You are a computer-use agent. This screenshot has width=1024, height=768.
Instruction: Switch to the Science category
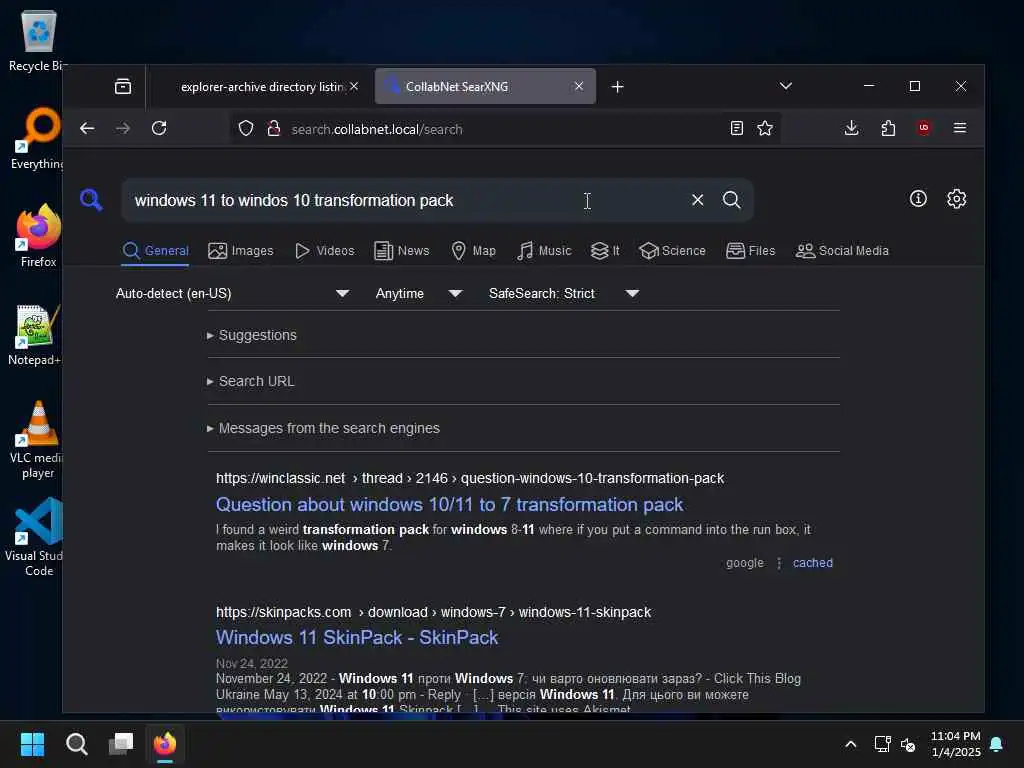[672, 251]
